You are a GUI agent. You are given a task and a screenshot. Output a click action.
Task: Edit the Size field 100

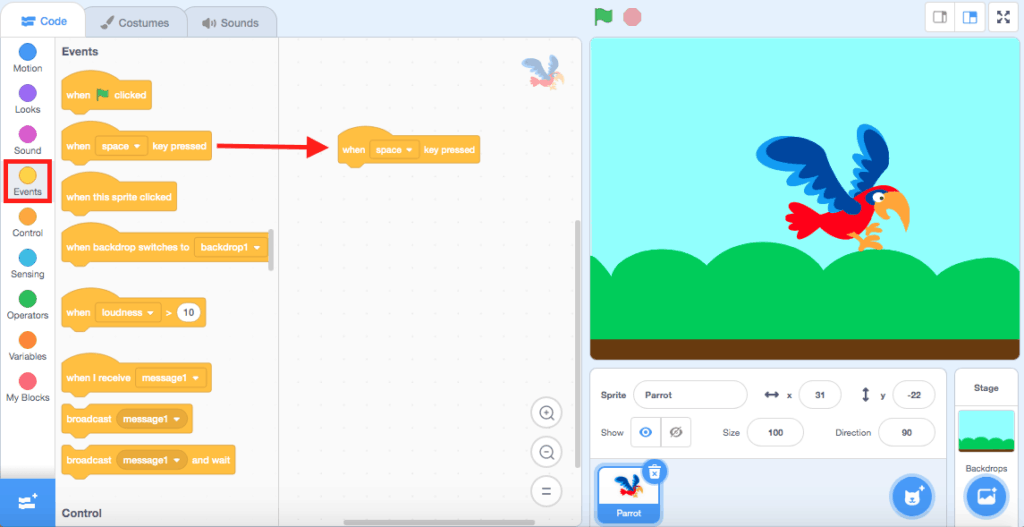tap(775, 432)
